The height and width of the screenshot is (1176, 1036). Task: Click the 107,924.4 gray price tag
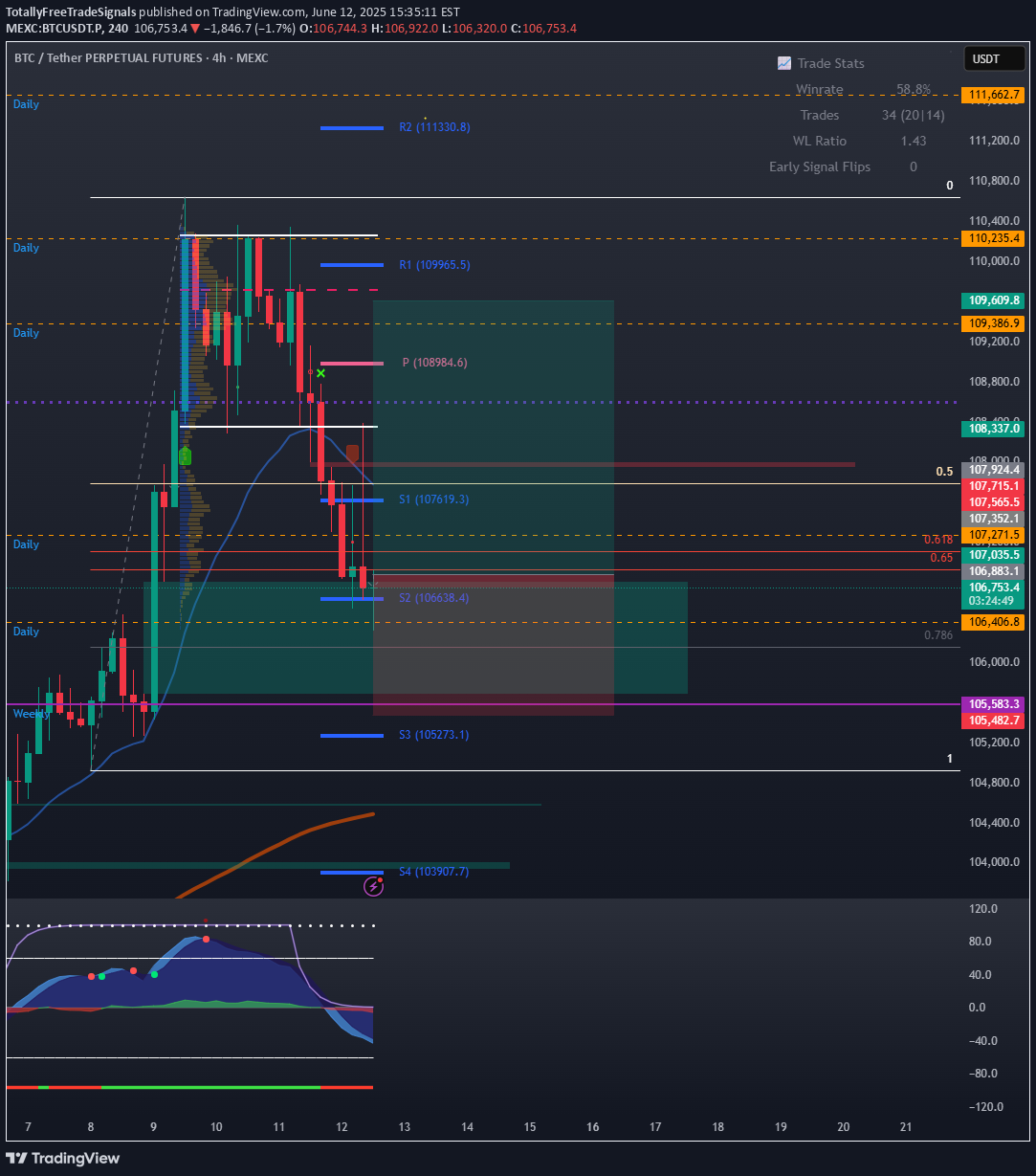pyautogui.click(x=994, y=470)
